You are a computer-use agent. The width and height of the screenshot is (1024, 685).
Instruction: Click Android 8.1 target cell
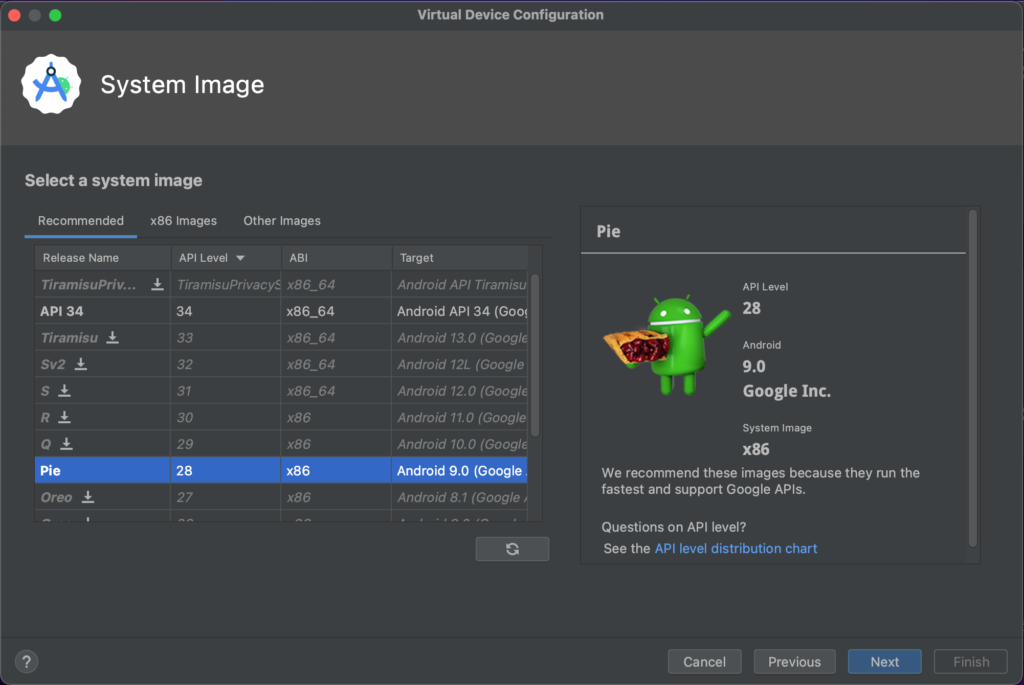coord(460,497)
